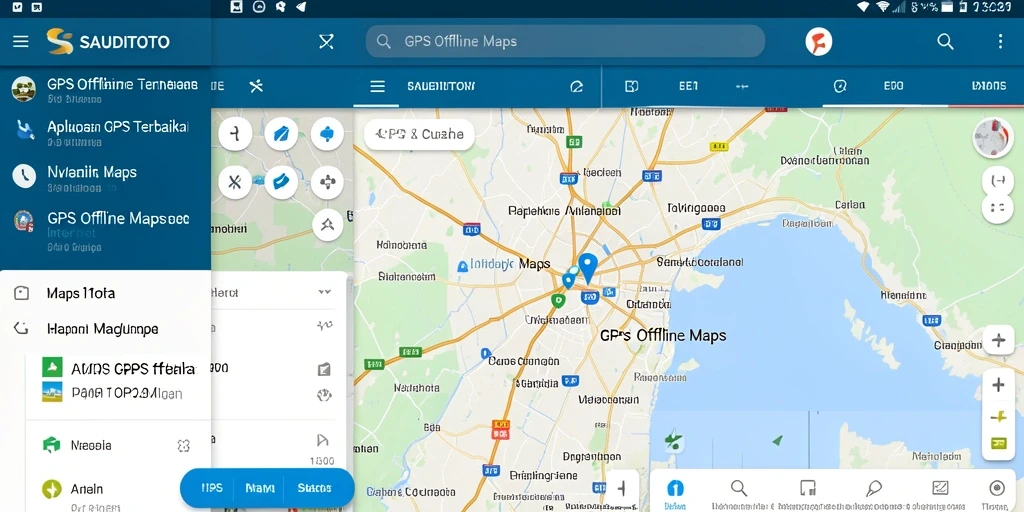The width and height of the screenshot is (1024, 512).
Task: Select the blue home tab in bottom navigation
Action: pyautogui.click(x=675, y=493)
